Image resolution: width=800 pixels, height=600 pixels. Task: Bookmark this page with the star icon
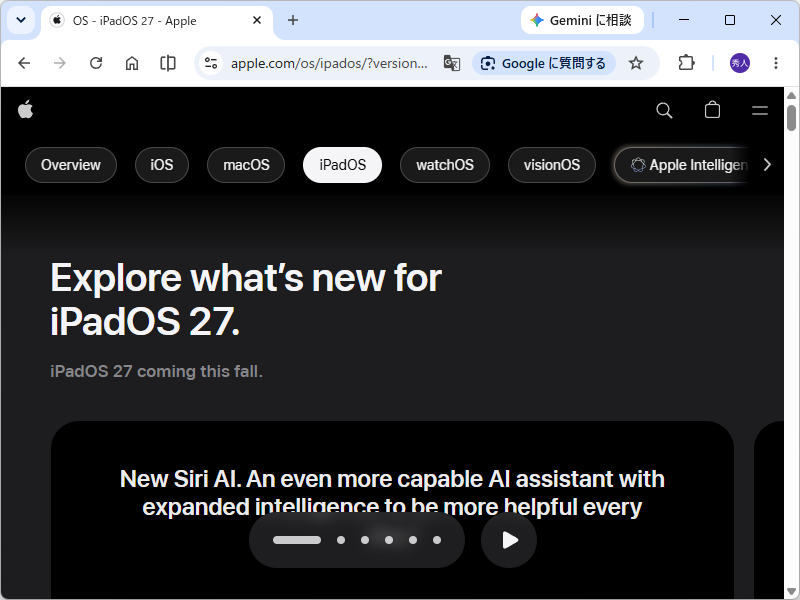click(x=636, y=63)
